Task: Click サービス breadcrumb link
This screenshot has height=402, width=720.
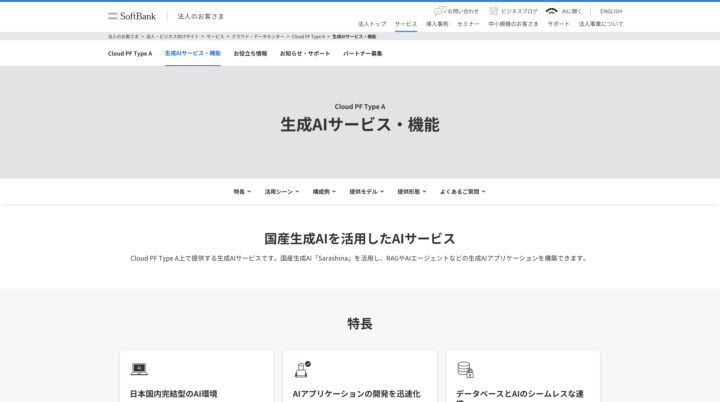Action: point(215,36)
